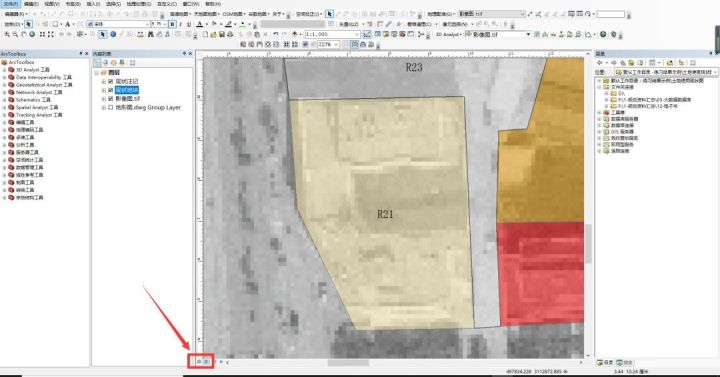
Task: Pick the font color A swatch
Action: (200, 24)
